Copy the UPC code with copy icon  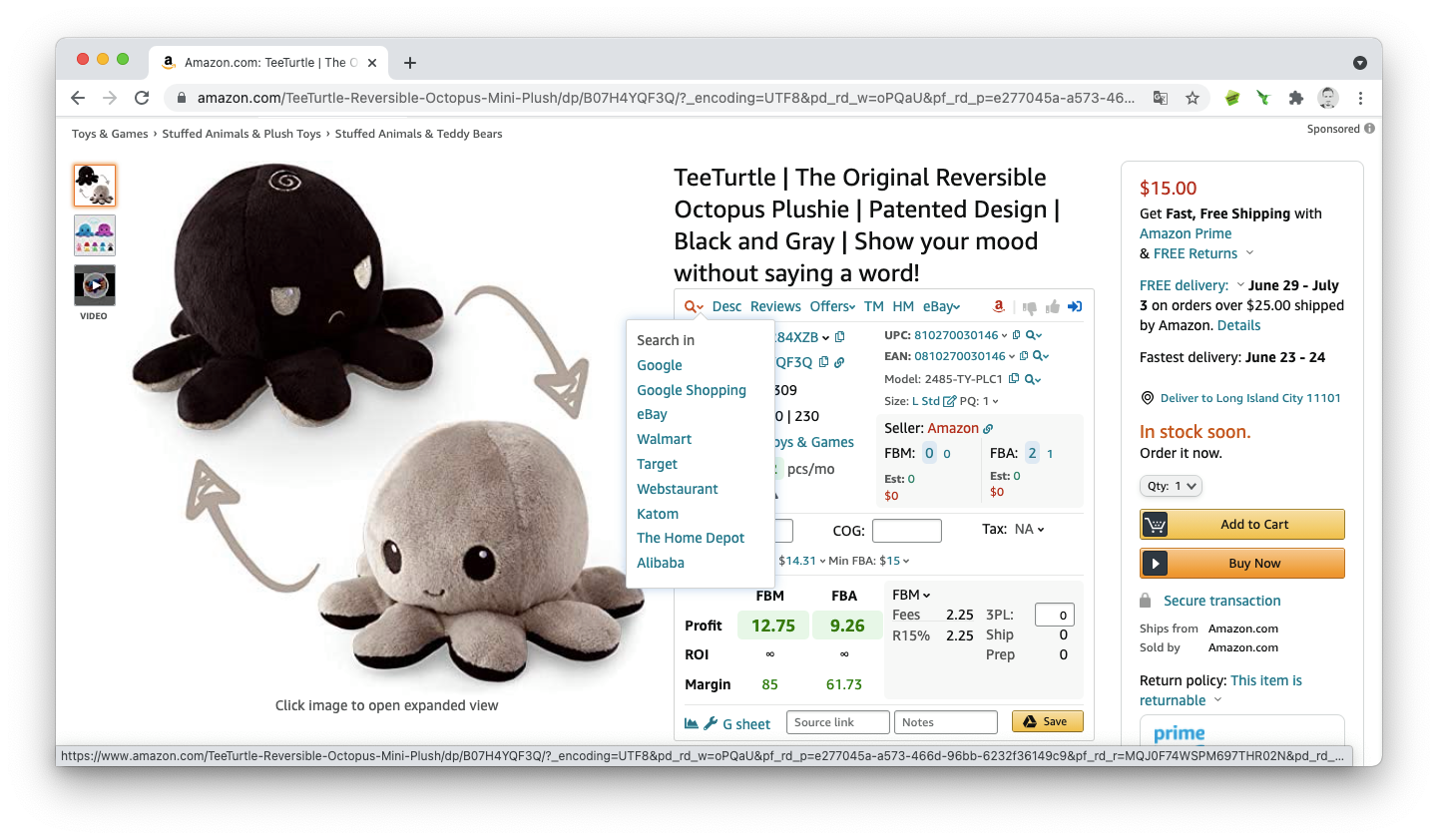pyautogui.click(x=1017, y=335)
